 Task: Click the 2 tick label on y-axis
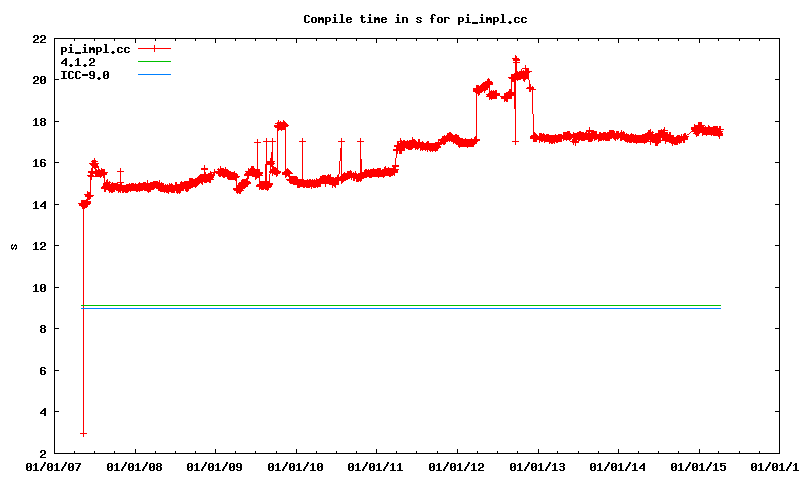tap(42, 453)
